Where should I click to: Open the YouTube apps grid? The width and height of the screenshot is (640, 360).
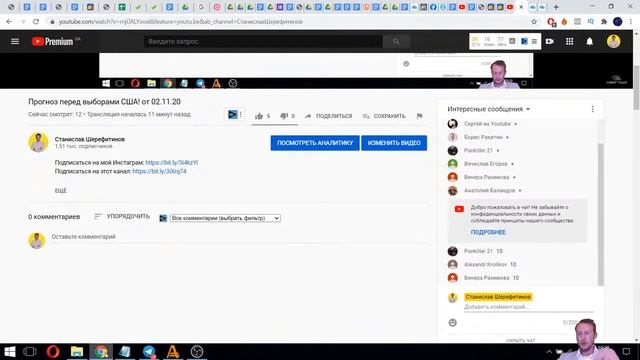click(569, 41)
